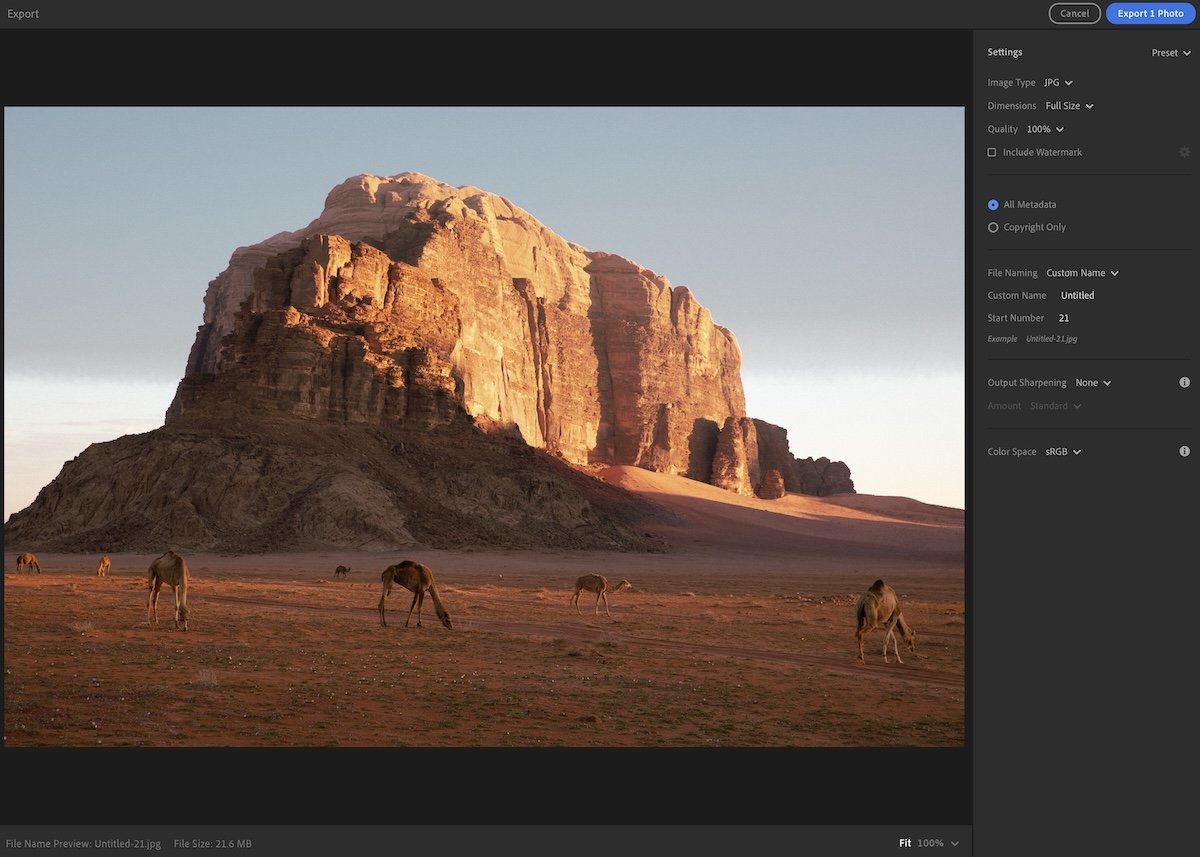Select the Copyright Only radio button
The image size is (1200, 857).
(992, 227)
